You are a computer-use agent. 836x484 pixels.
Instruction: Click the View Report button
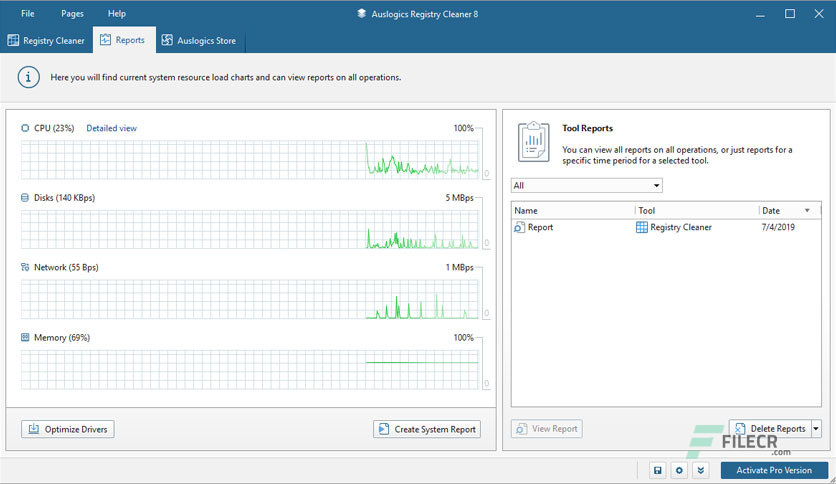pos(546,429)
